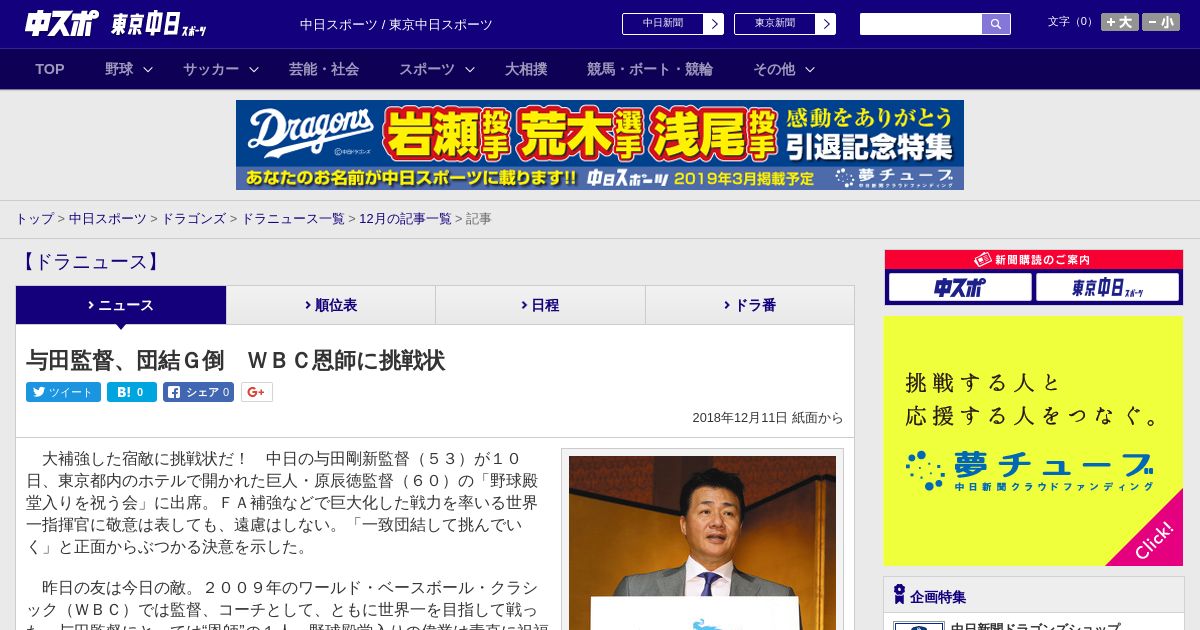Screen dimensions: 1200x630
Task: Click トップ breadcrumb link
Action: (34, 218)
